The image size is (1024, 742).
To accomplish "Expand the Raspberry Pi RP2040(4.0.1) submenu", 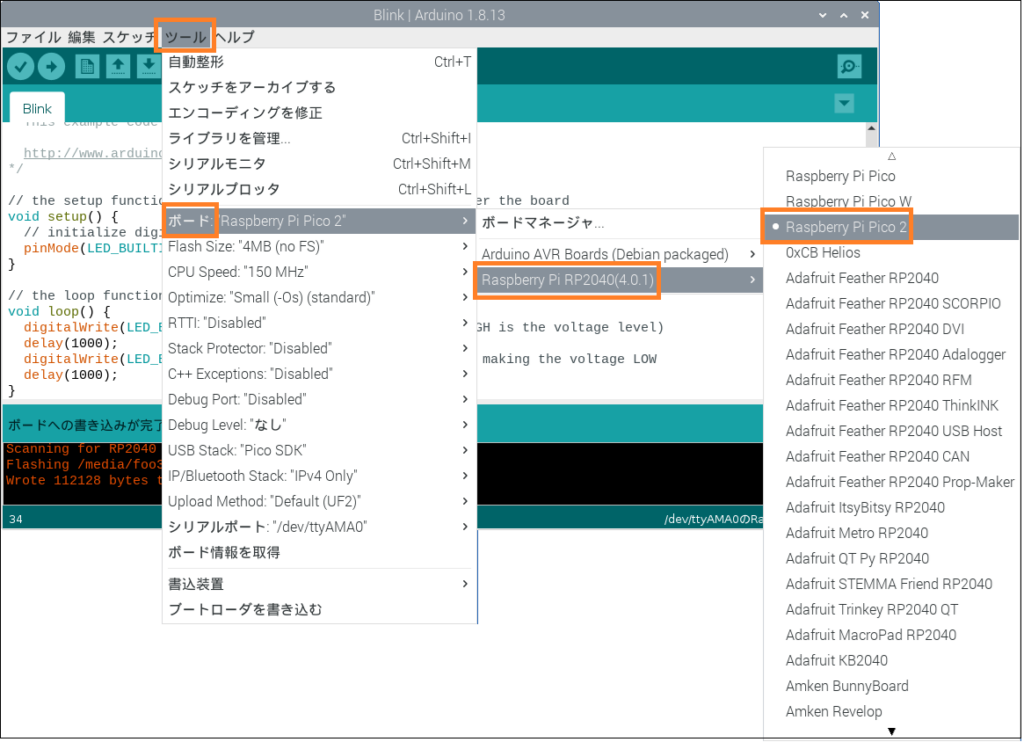I will (x=567, y=281).
